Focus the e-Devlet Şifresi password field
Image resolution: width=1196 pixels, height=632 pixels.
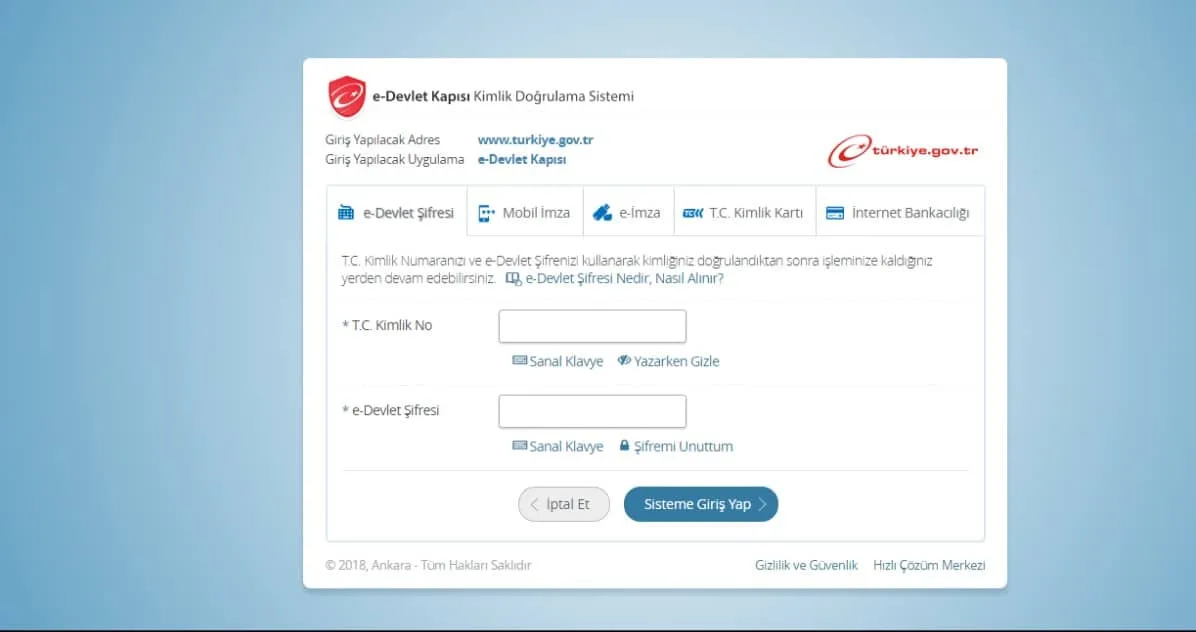pos(593,412)
